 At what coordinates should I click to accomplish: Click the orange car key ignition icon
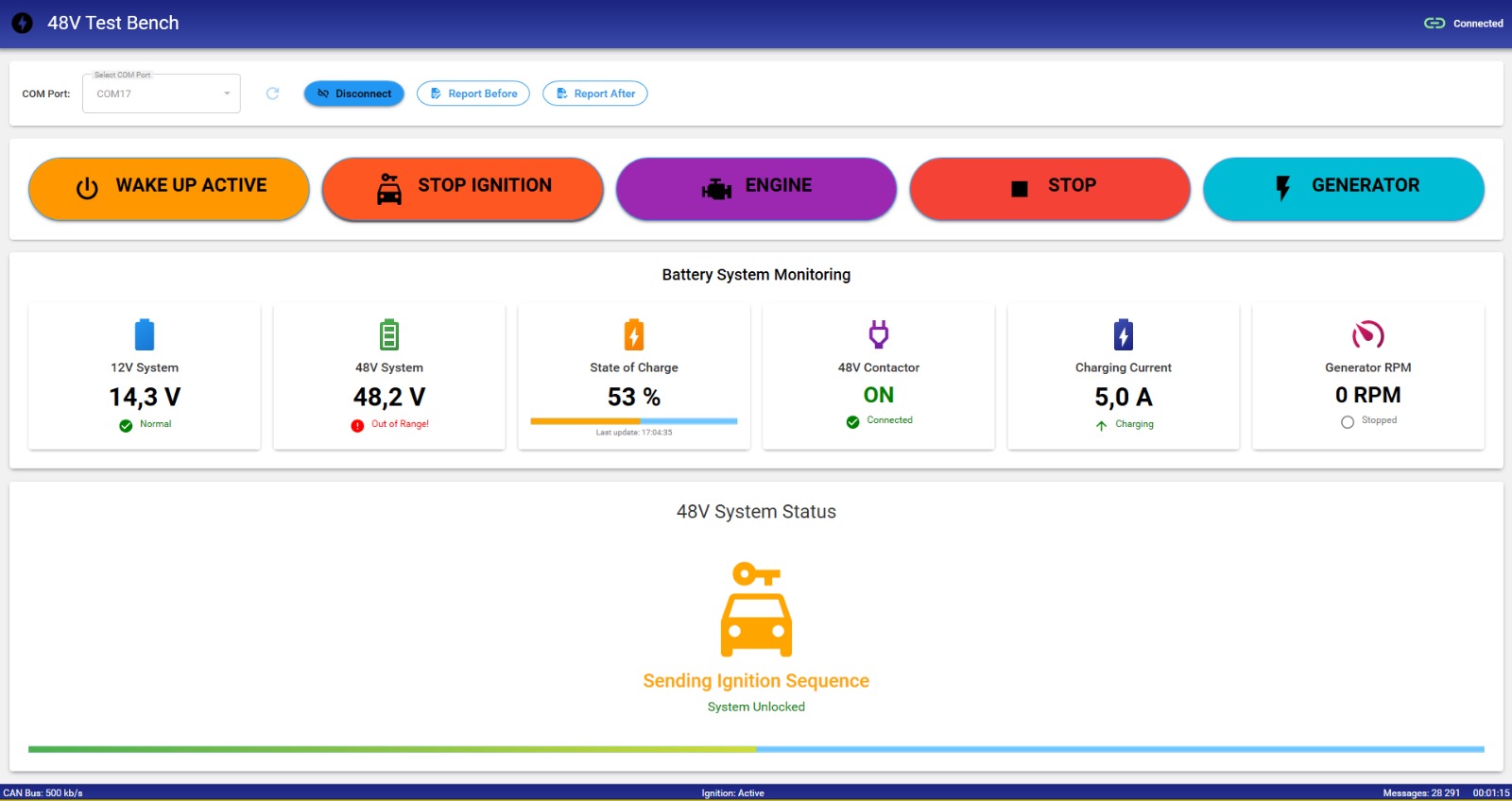click(756, 609)
